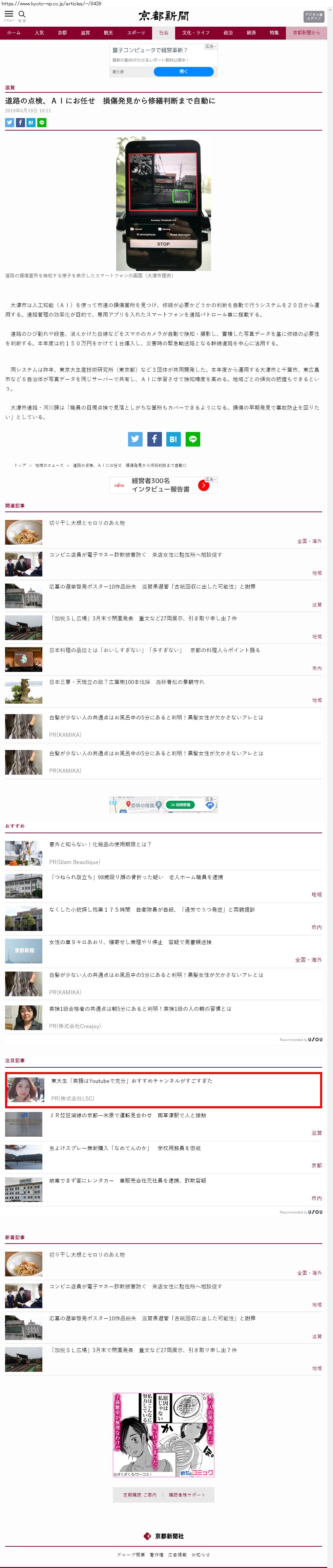The image size is (333, 1568).
Task: Open the 京都新聞から navigation tab
Action: [306, 33]
